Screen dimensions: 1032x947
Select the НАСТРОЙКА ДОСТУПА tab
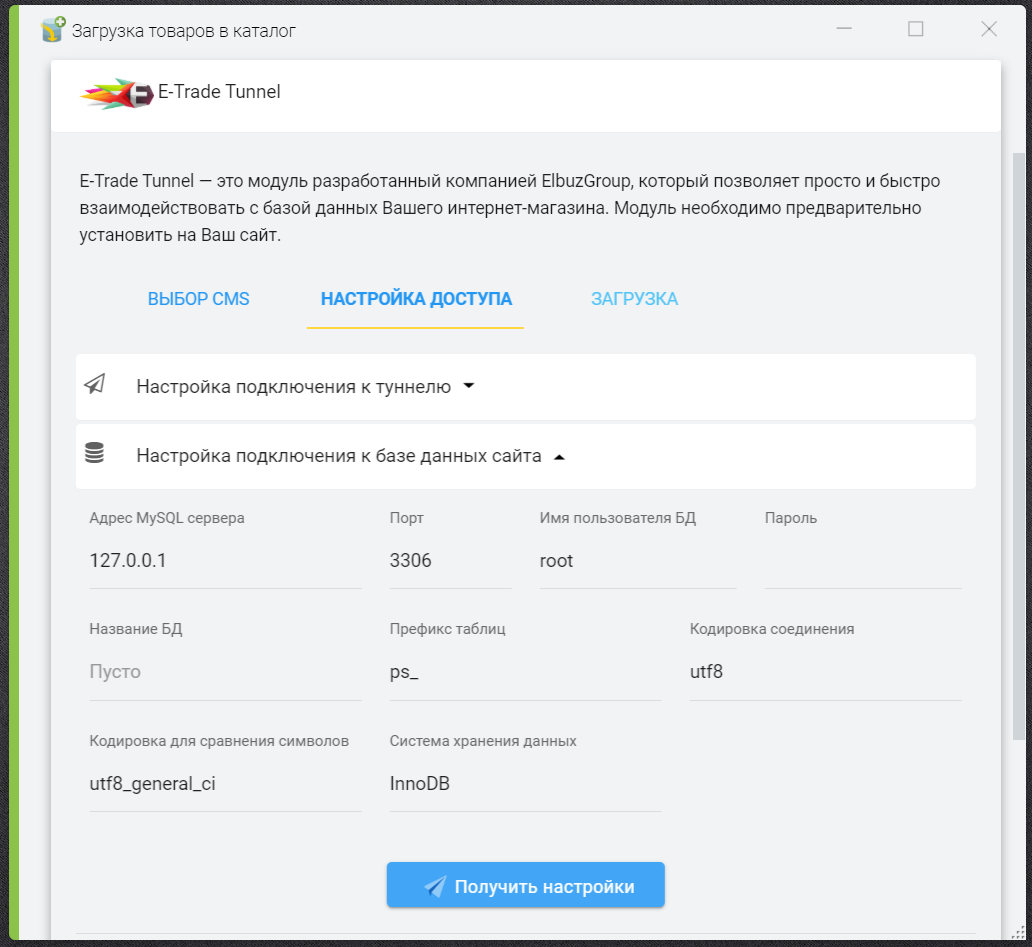point(416,299)
